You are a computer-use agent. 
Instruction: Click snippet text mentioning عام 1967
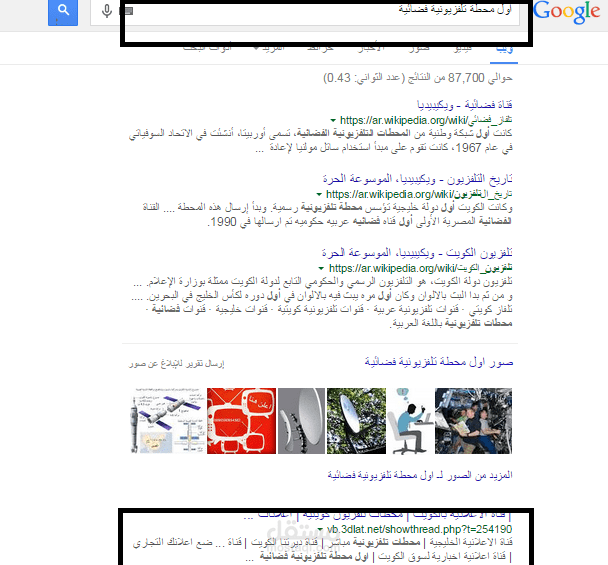pos(384,148)
